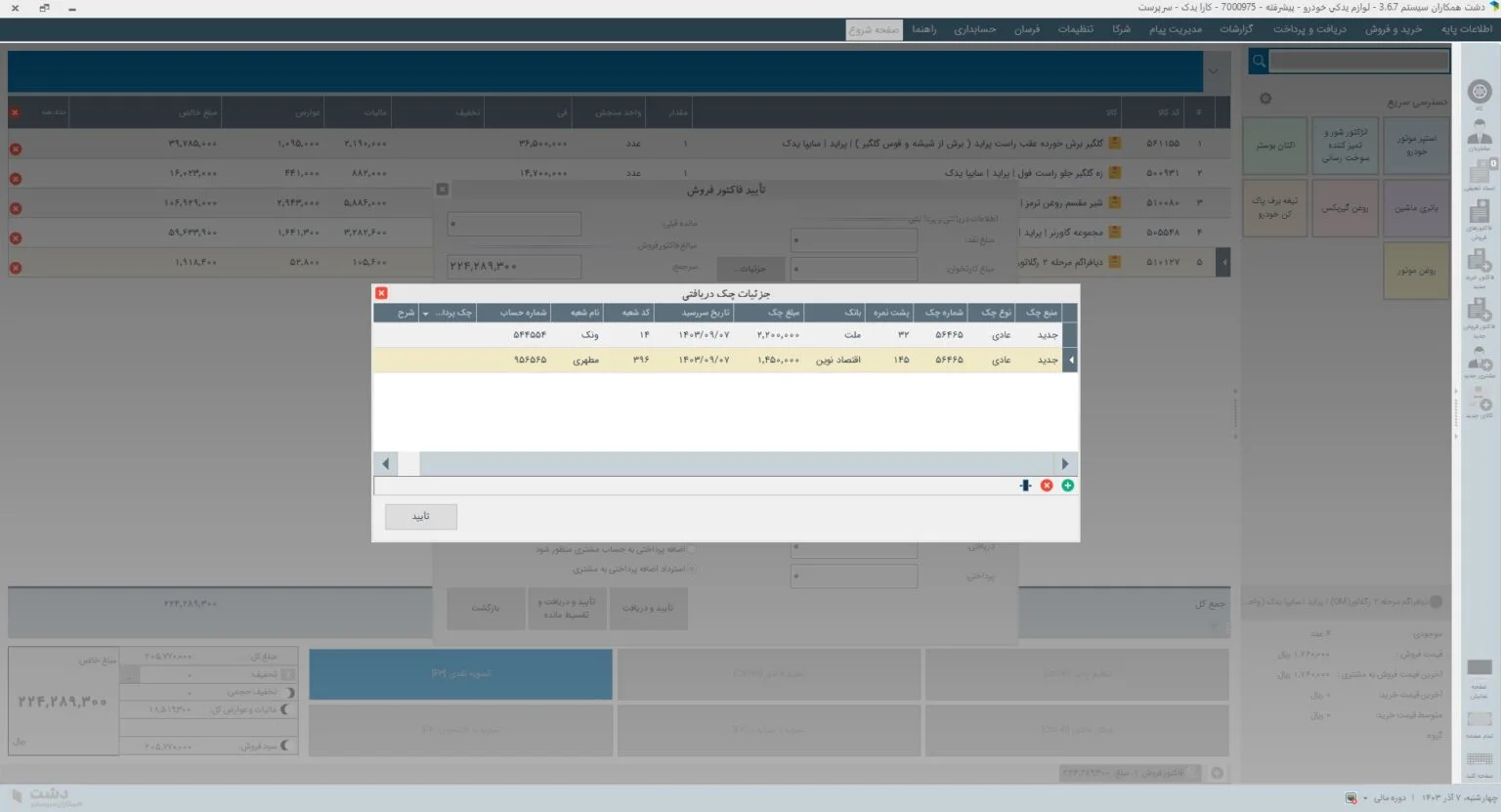
Task: Click the بانک column header
Action: tap(835, 313)
